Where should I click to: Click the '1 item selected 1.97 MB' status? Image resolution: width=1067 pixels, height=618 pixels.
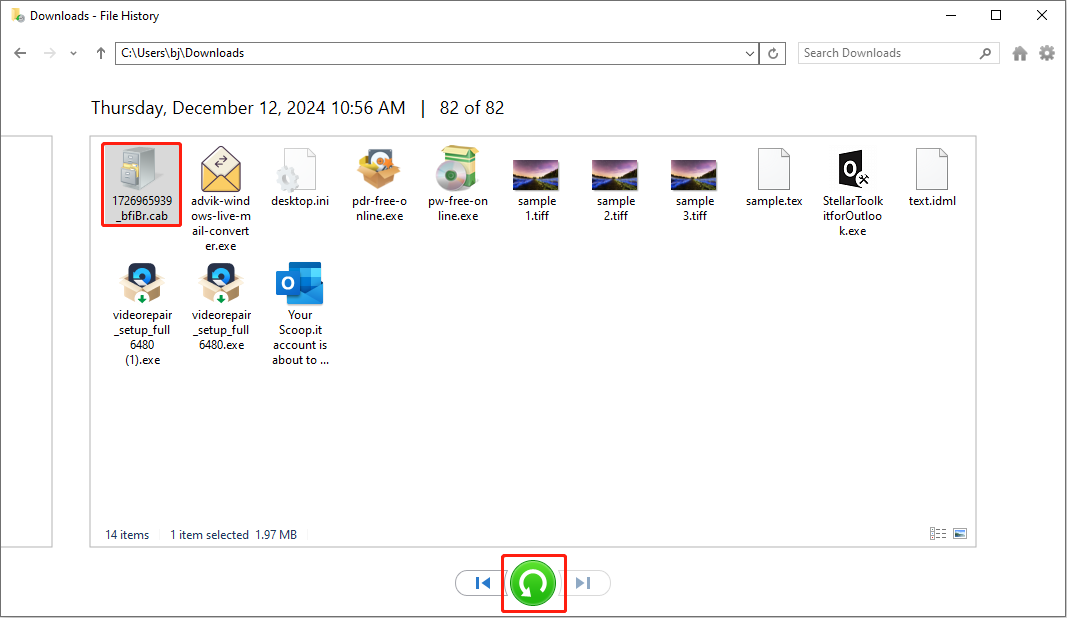tap(233, 535)
